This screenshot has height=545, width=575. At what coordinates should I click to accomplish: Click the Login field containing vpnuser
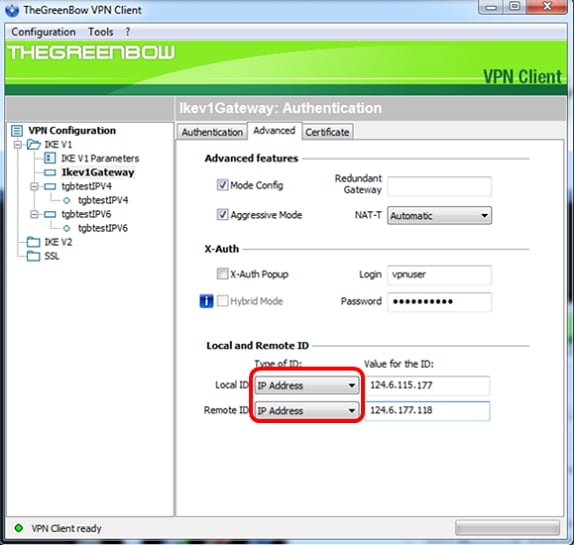pyautogui.click(x=439, y=275)
